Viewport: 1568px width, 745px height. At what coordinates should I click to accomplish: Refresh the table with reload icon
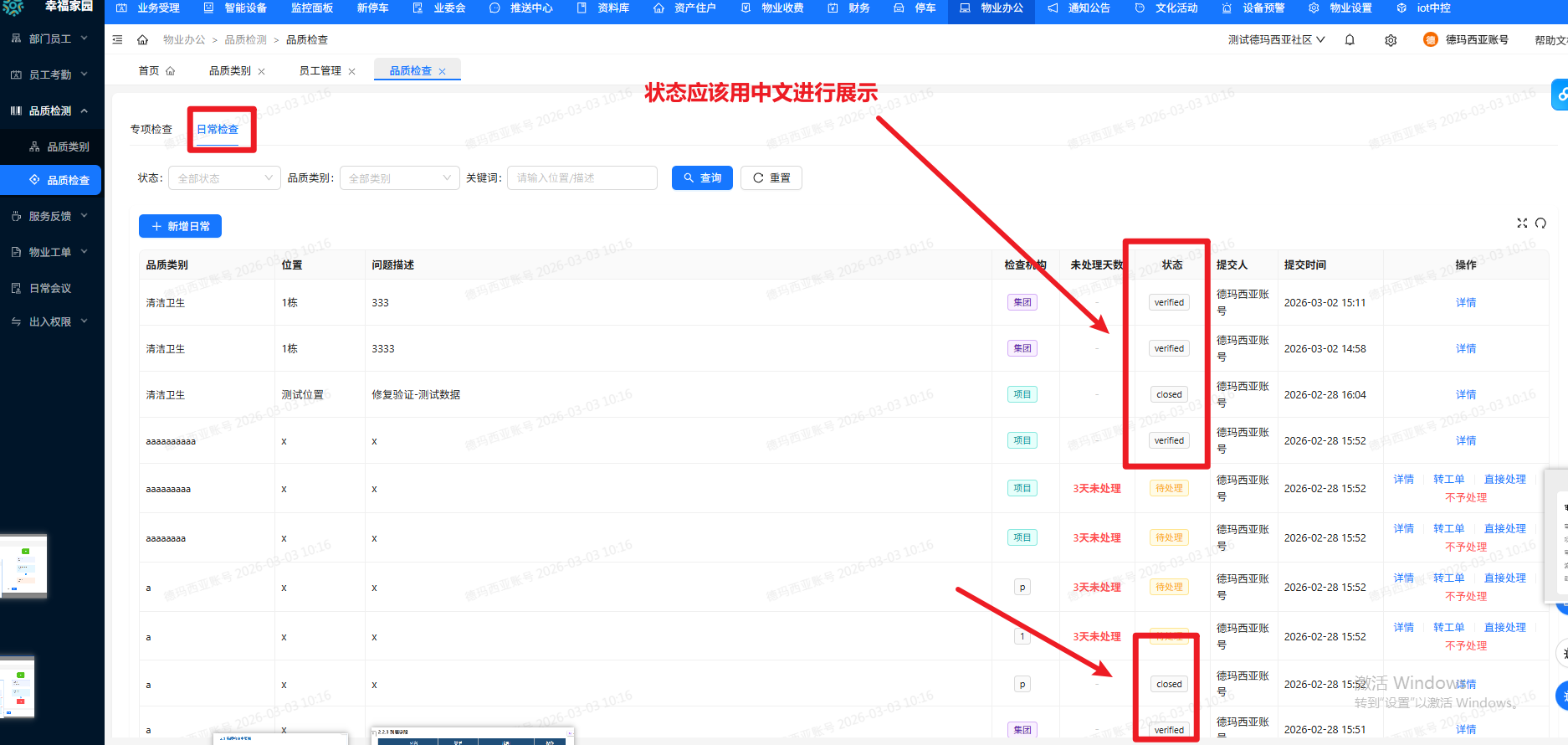(x=1540, y=223)
